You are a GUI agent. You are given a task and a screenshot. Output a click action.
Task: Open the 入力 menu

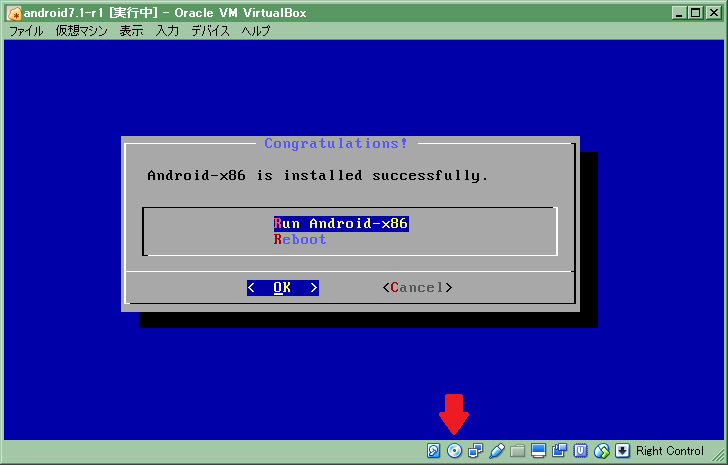coord(167,31)
